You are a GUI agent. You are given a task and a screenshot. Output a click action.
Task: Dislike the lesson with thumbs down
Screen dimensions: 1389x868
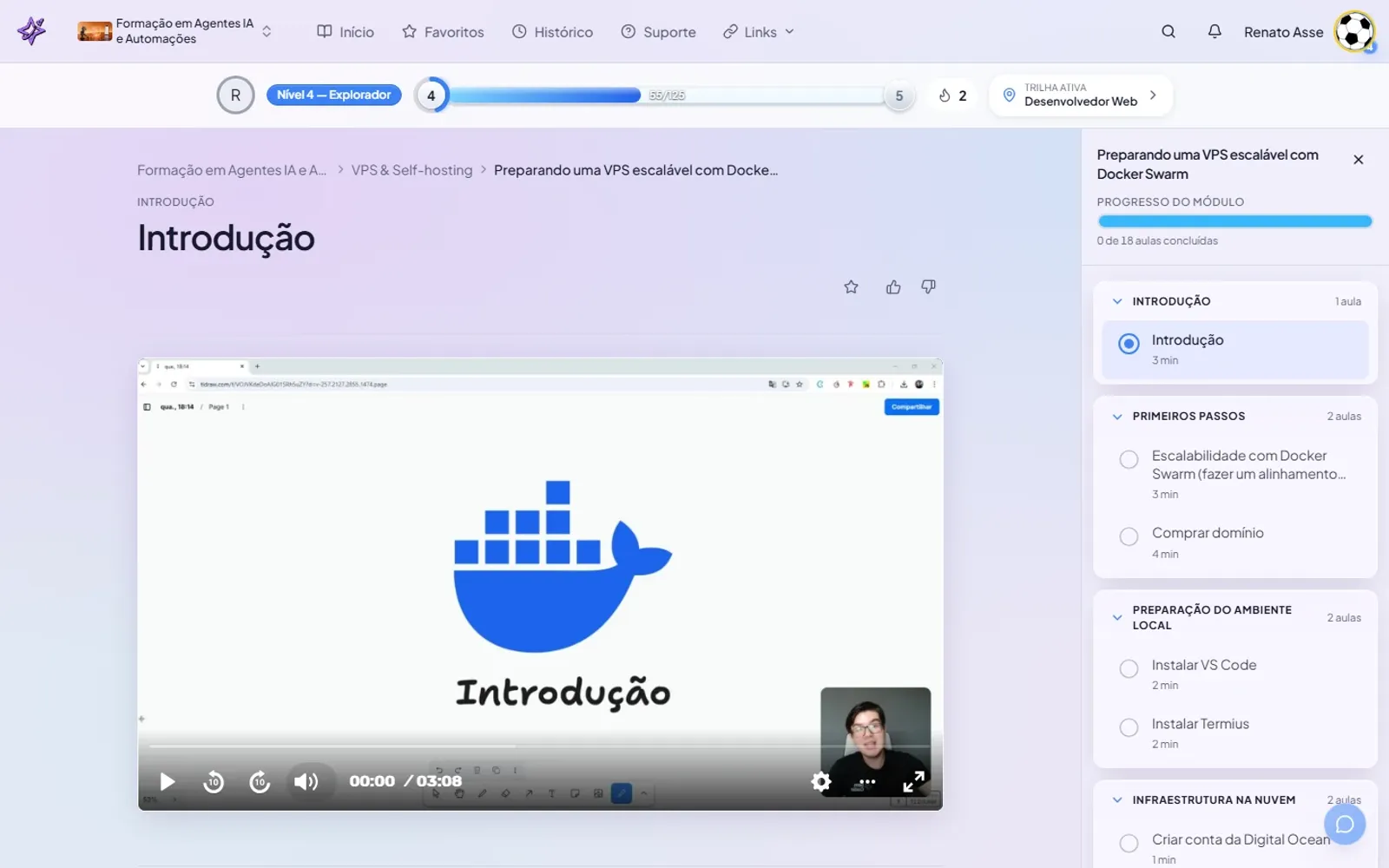click(x=928, y=287)
